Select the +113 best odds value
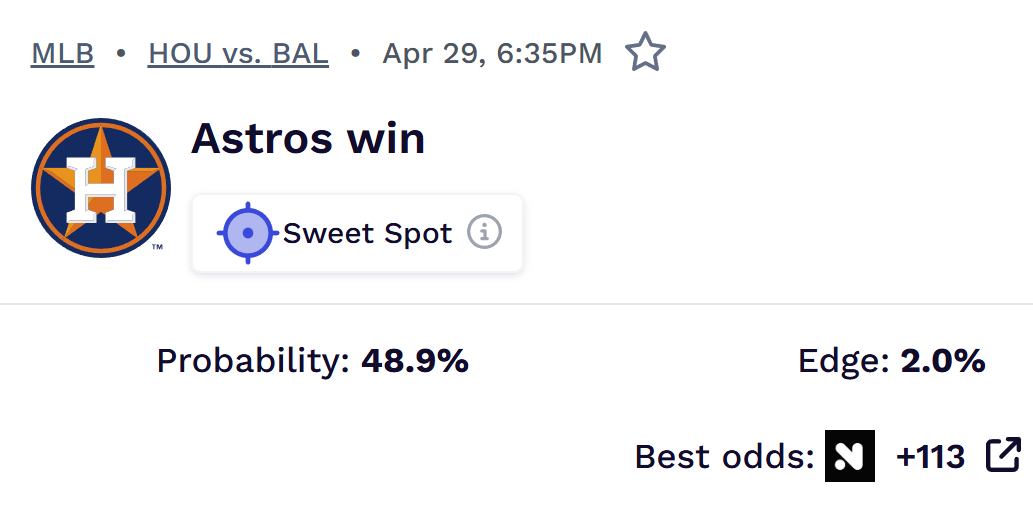1033x515 pixels. [930, 457]
